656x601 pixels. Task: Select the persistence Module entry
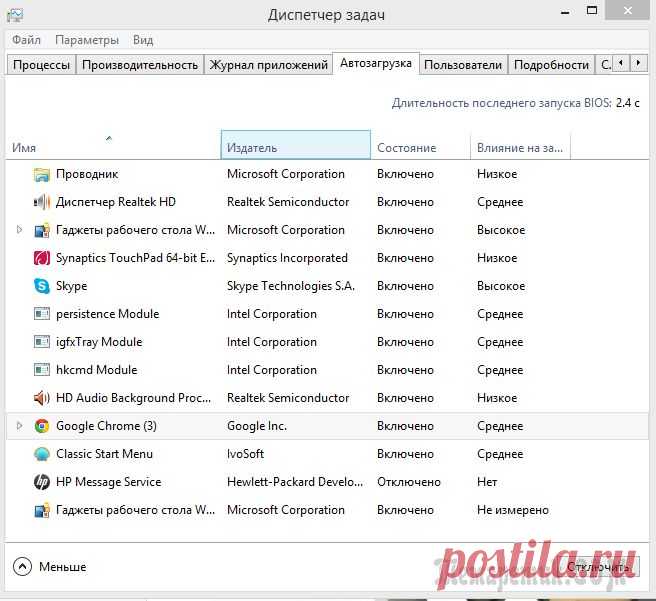(108, 314)
